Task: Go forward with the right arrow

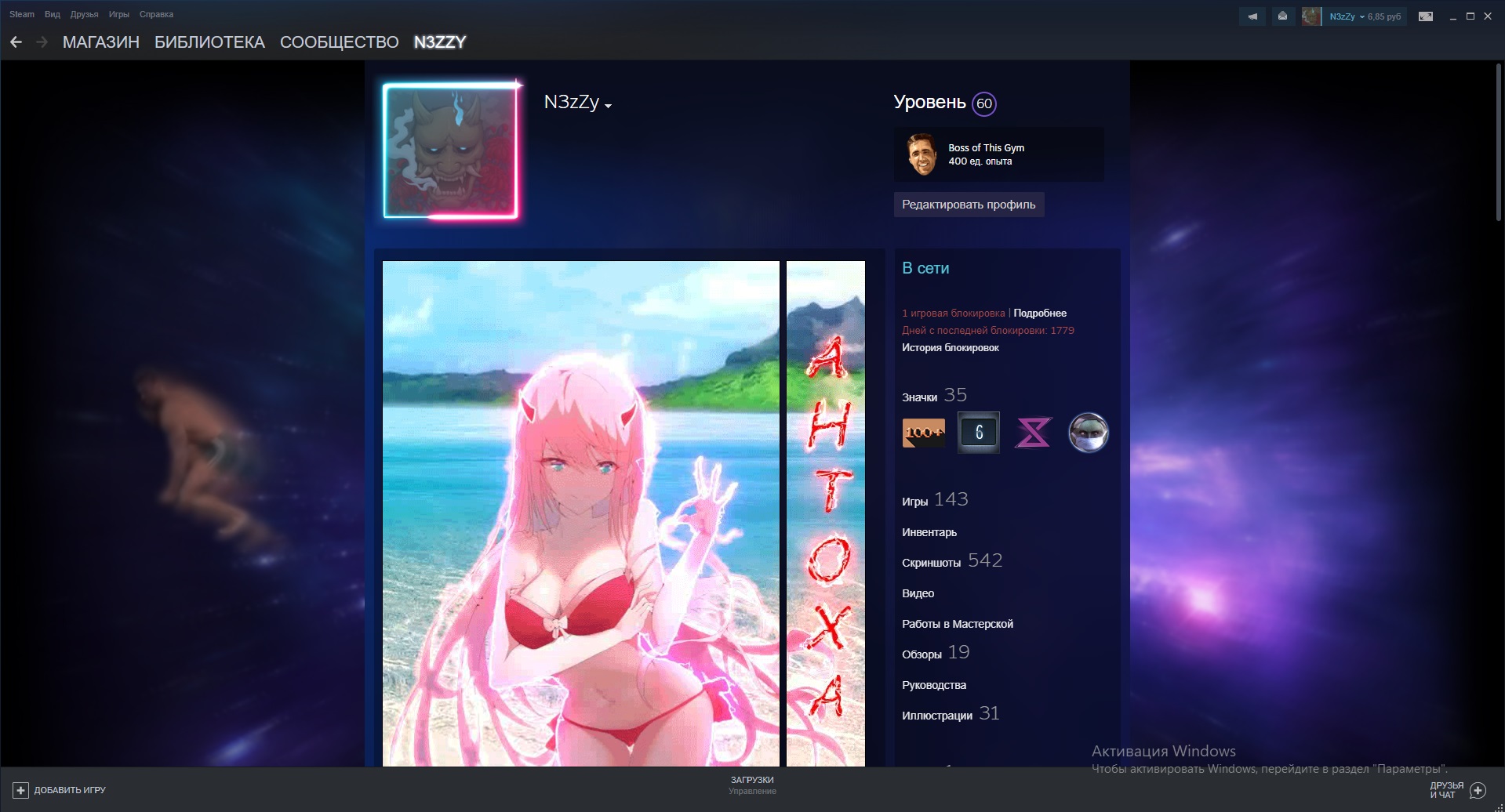Action: coord(42,42)
